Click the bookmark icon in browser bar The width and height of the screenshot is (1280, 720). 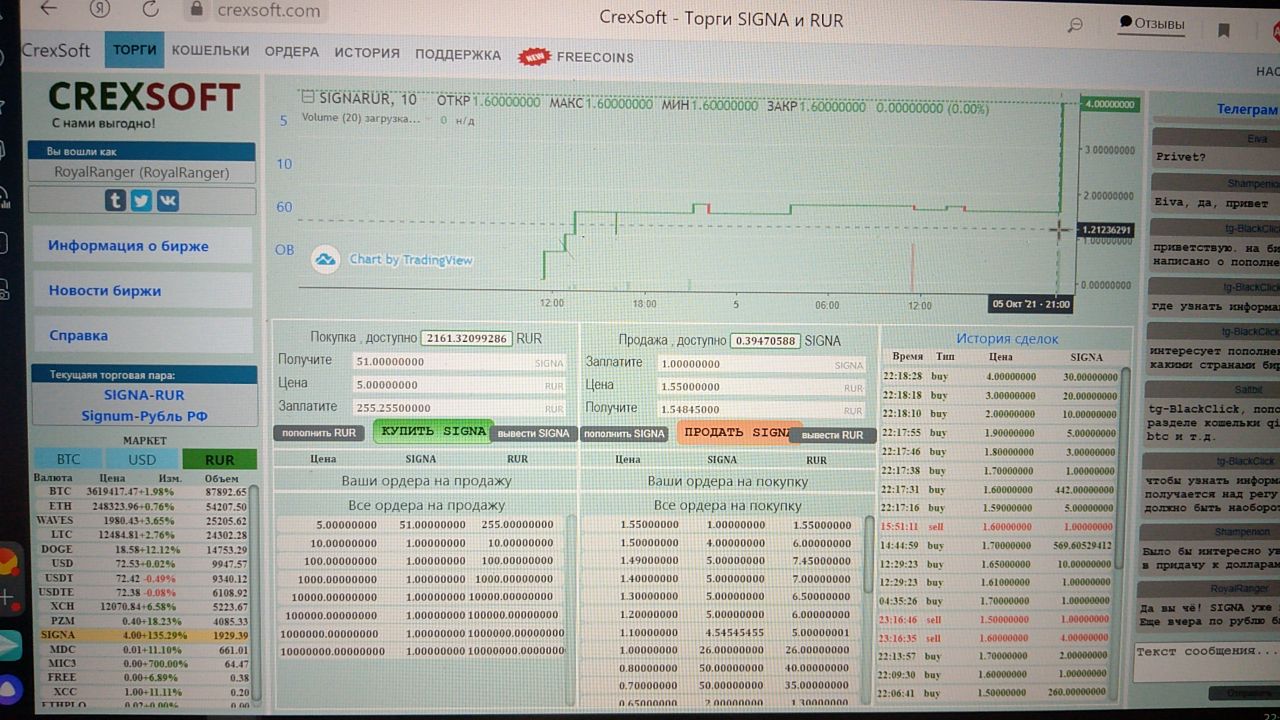[1223, 30]
